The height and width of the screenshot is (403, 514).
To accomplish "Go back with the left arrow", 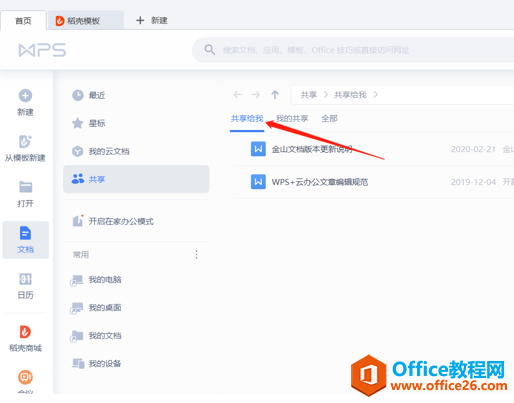I will tap(237, 95).
